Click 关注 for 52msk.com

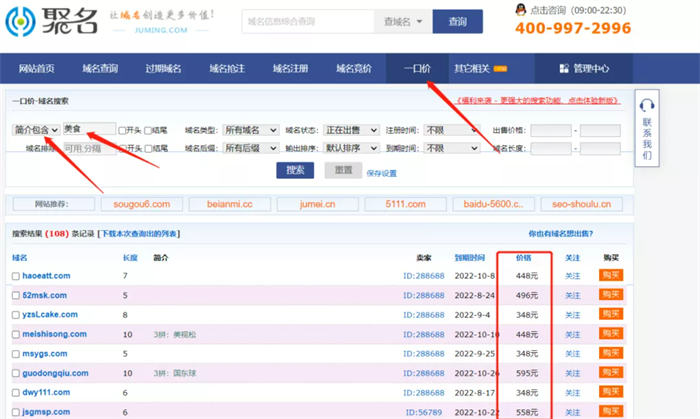573,295
